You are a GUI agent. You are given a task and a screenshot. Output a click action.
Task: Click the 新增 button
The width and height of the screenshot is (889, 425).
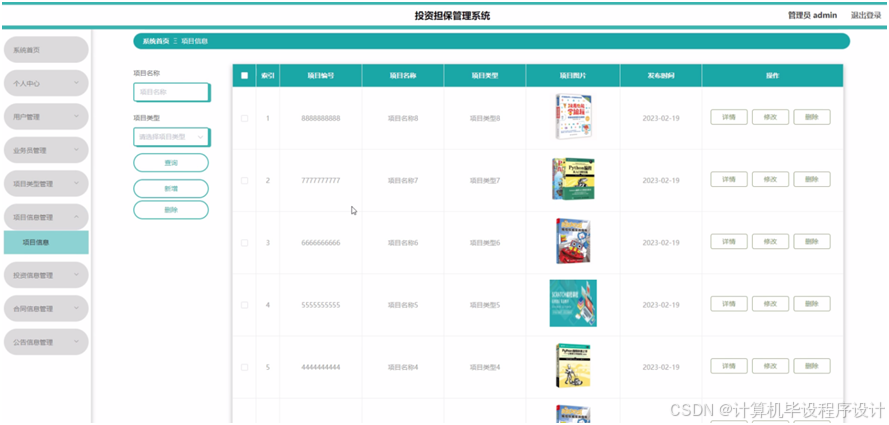[x=171, y=188]
